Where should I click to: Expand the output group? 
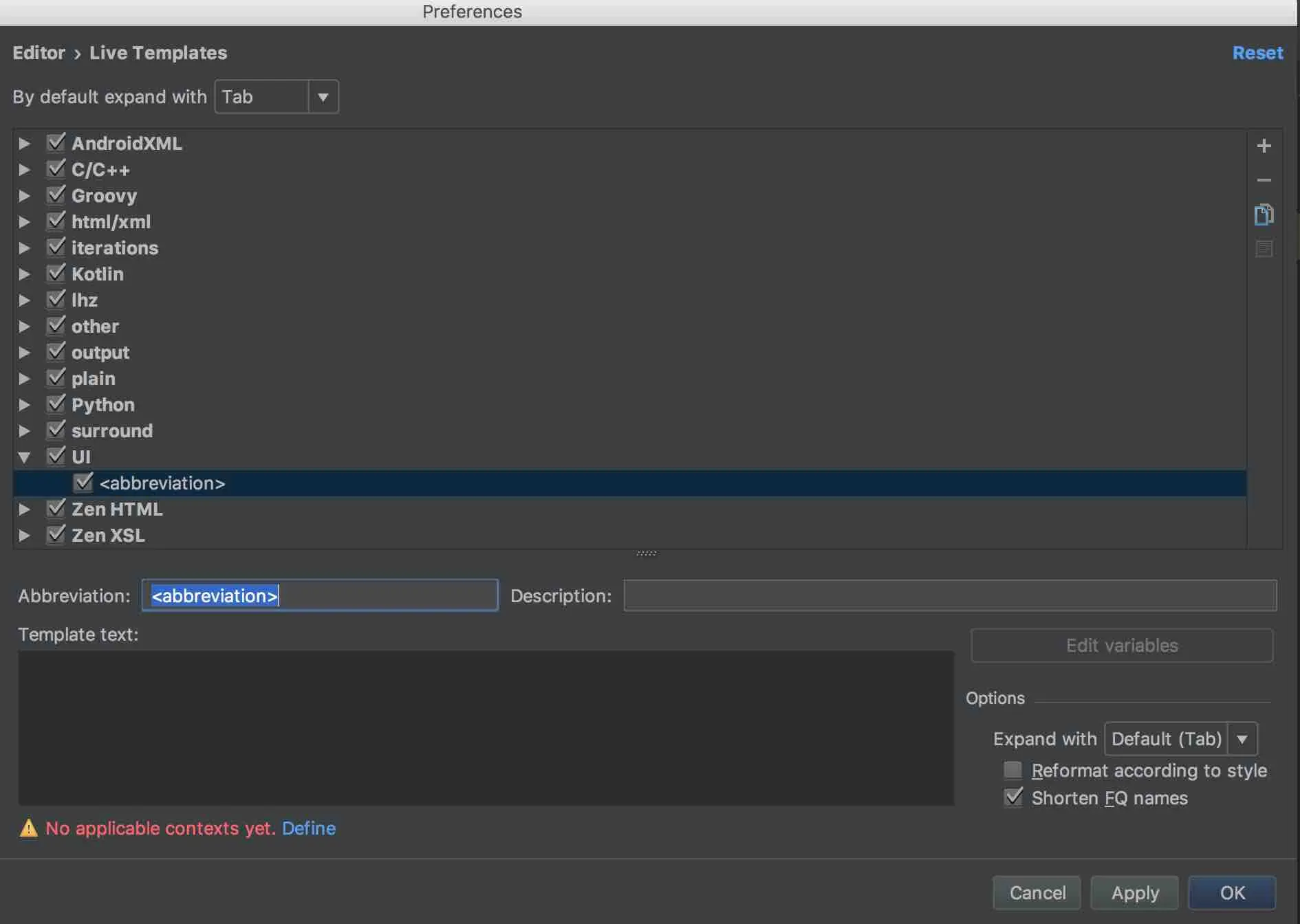(24, 353)
